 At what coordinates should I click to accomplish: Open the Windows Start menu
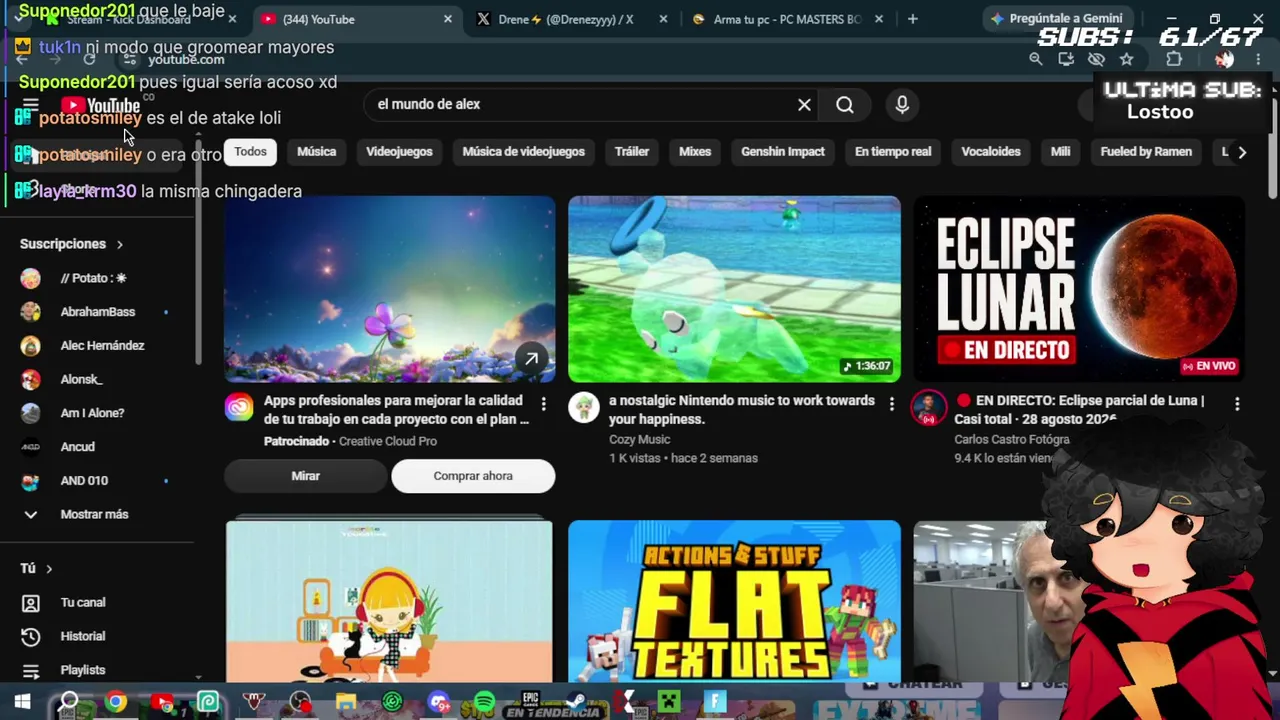22,702
